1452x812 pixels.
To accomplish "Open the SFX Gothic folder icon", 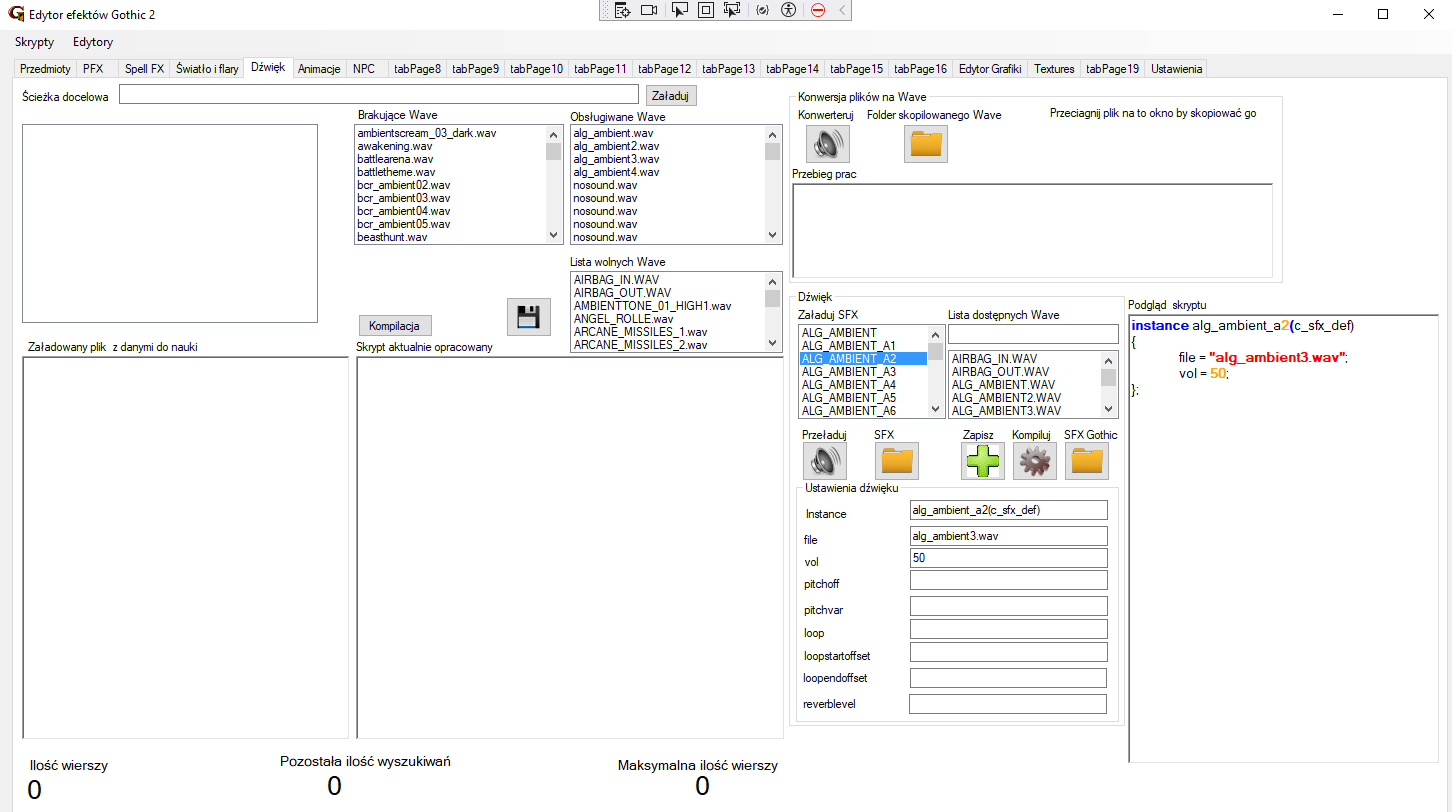I will (1086, 461).
